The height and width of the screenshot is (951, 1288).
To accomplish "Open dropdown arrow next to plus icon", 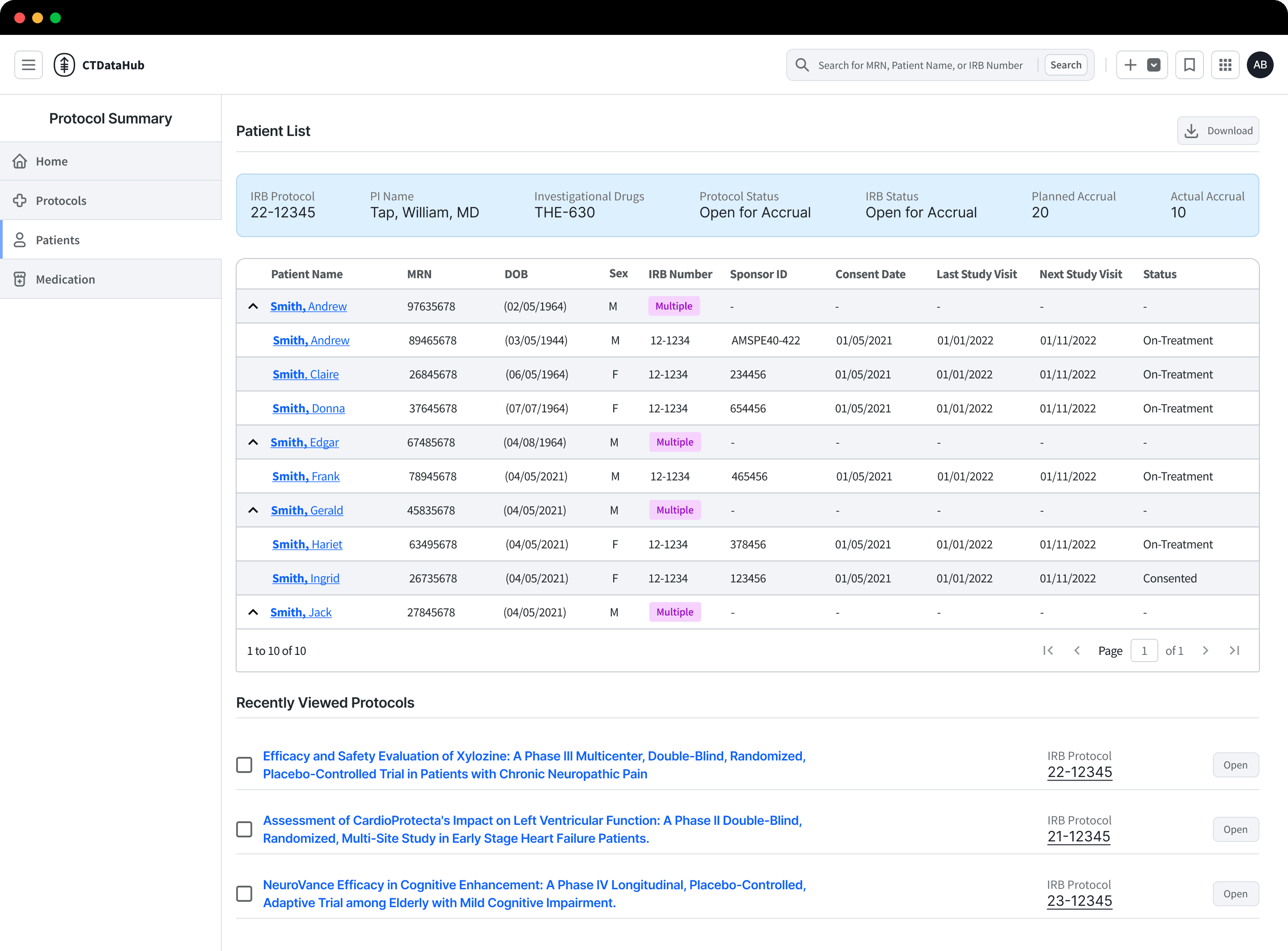I will 1154,65.
